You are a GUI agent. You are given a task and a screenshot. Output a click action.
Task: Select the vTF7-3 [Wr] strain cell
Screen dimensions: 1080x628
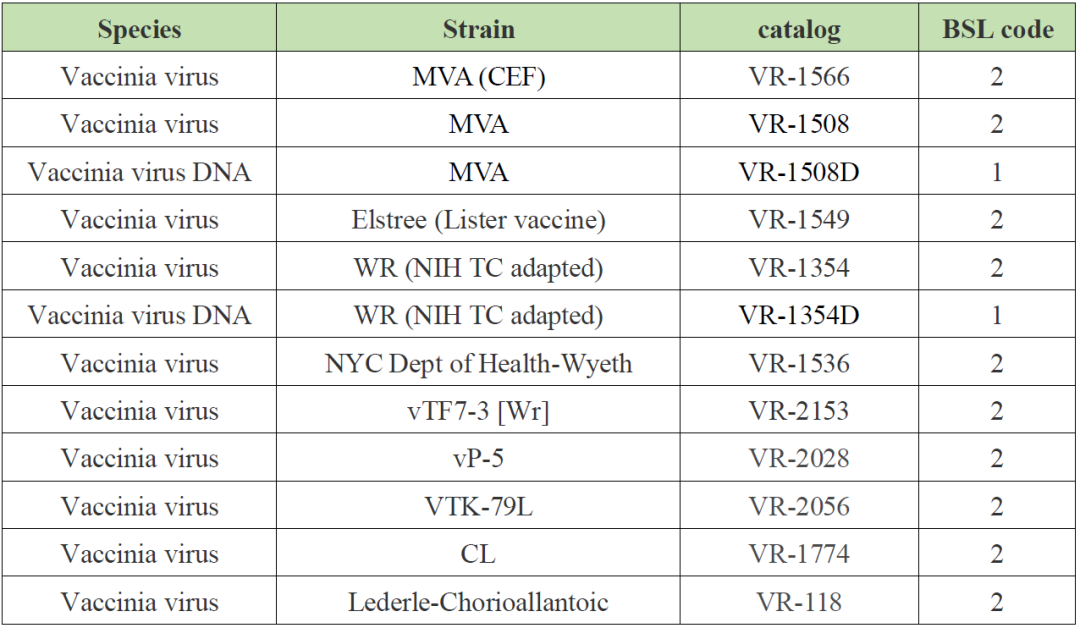478,411
